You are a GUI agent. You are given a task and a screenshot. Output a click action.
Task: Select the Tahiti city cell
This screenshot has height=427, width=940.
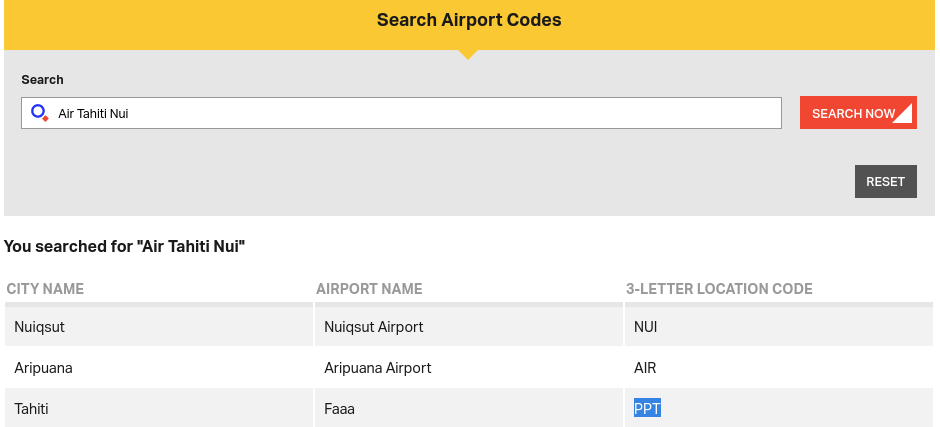coord(31,409)
